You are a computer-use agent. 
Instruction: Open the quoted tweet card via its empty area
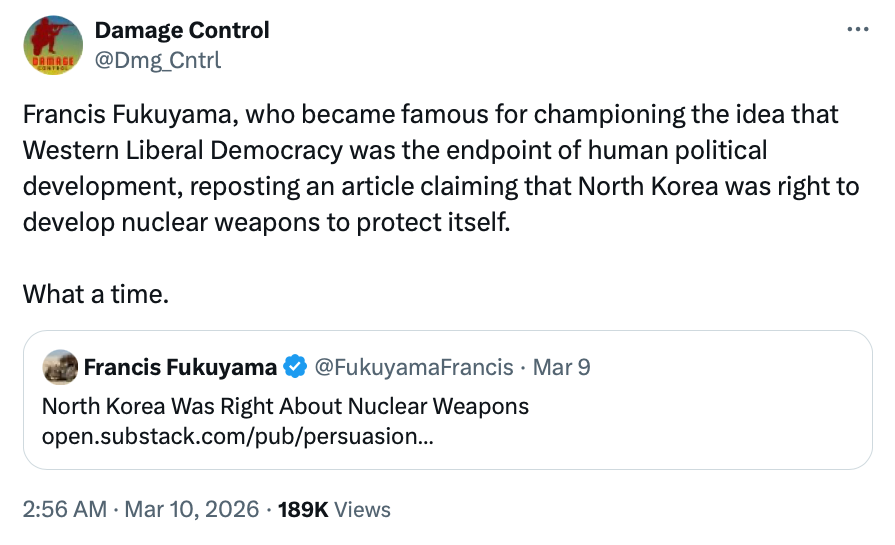coord(700,430)
